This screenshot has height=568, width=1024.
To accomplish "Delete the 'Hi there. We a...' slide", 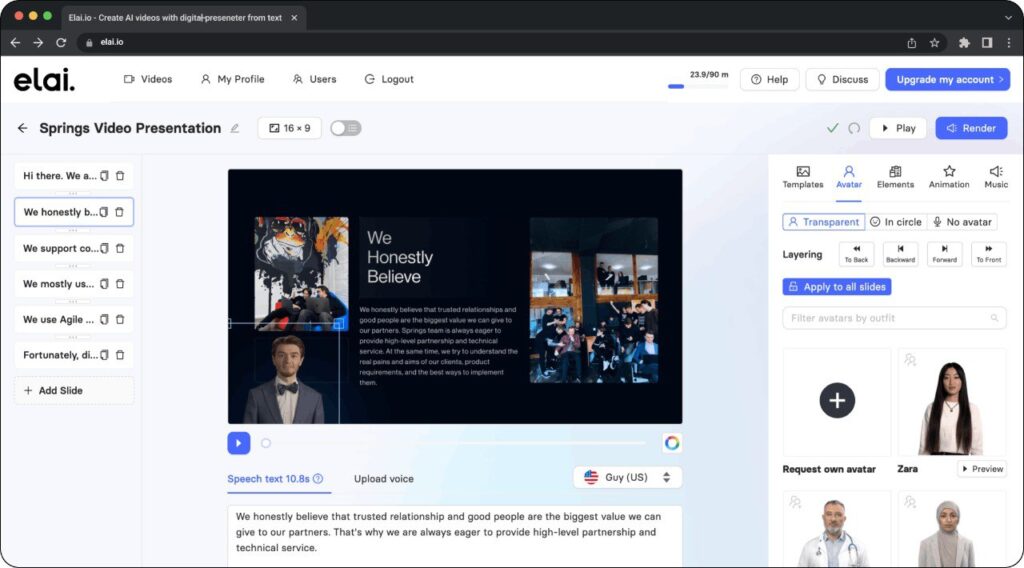I will (120, 176).
